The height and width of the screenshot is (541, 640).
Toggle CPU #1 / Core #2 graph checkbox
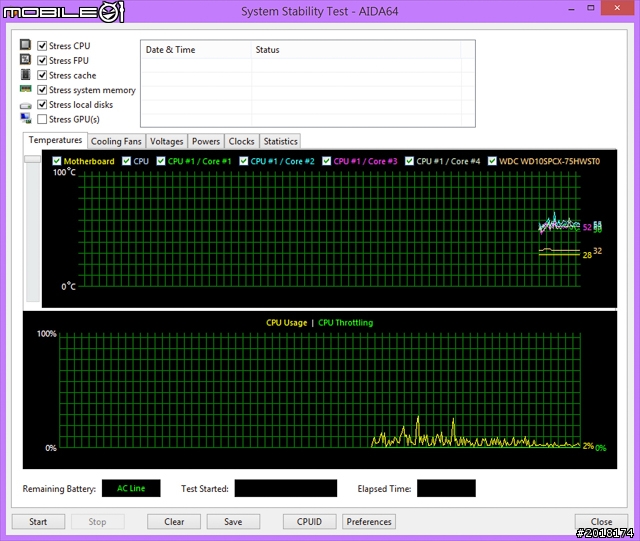[x=244, y=161]
